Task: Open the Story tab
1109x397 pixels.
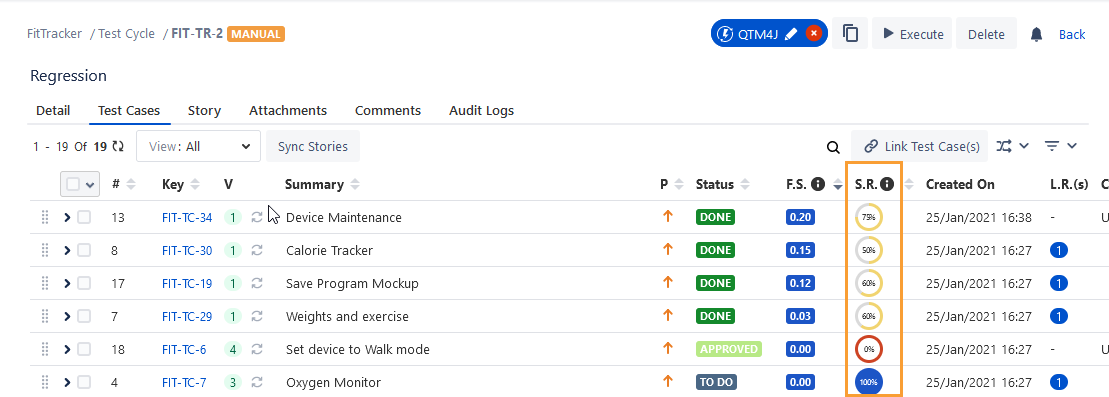Action: (x=204, y=110)
